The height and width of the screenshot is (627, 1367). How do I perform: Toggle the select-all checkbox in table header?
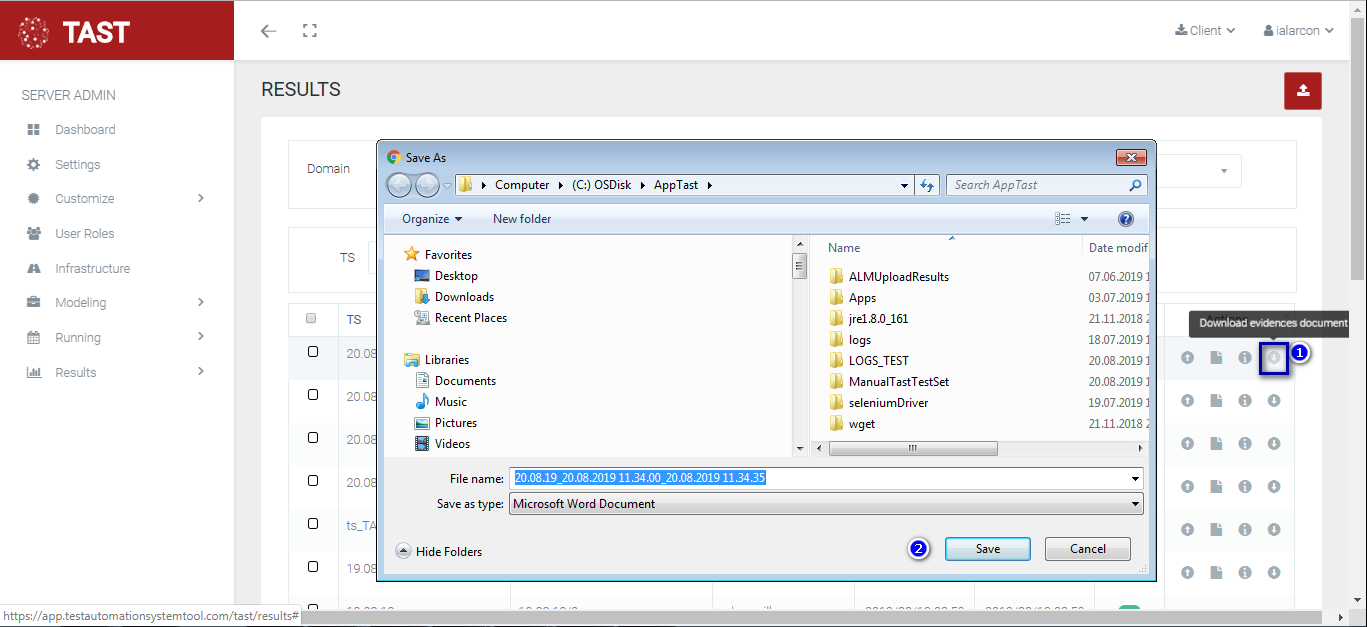tap(311, 318)
